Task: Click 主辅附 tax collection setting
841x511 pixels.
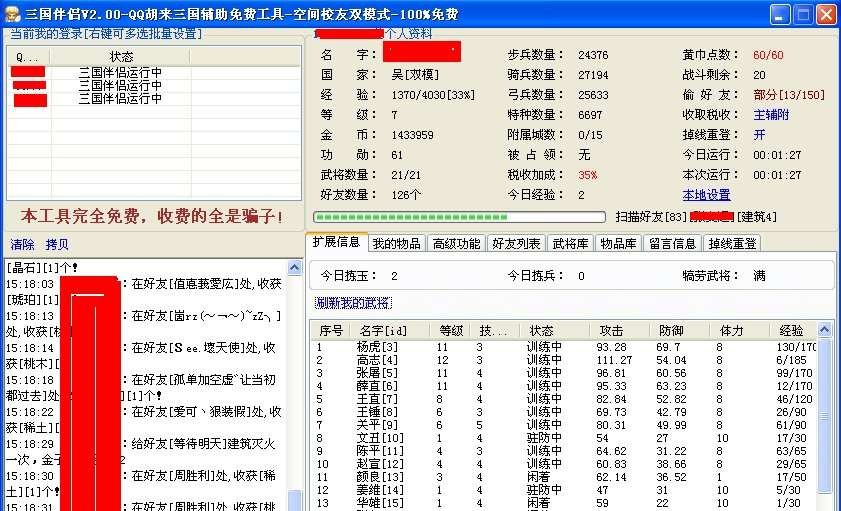Action: [x=771, y=115]
